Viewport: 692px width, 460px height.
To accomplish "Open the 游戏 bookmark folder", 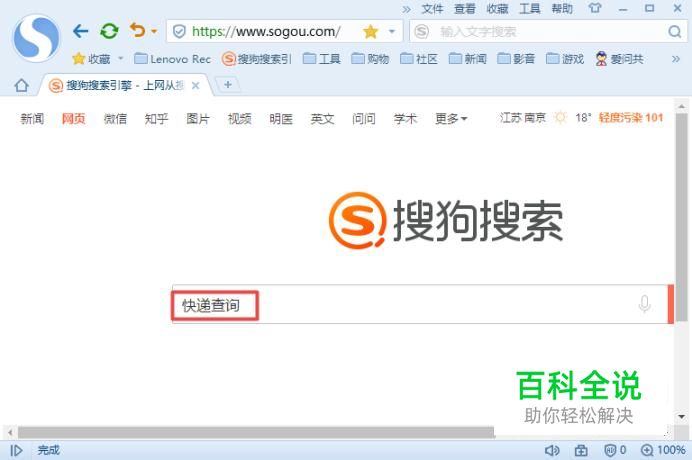I will tap(565, 59).
